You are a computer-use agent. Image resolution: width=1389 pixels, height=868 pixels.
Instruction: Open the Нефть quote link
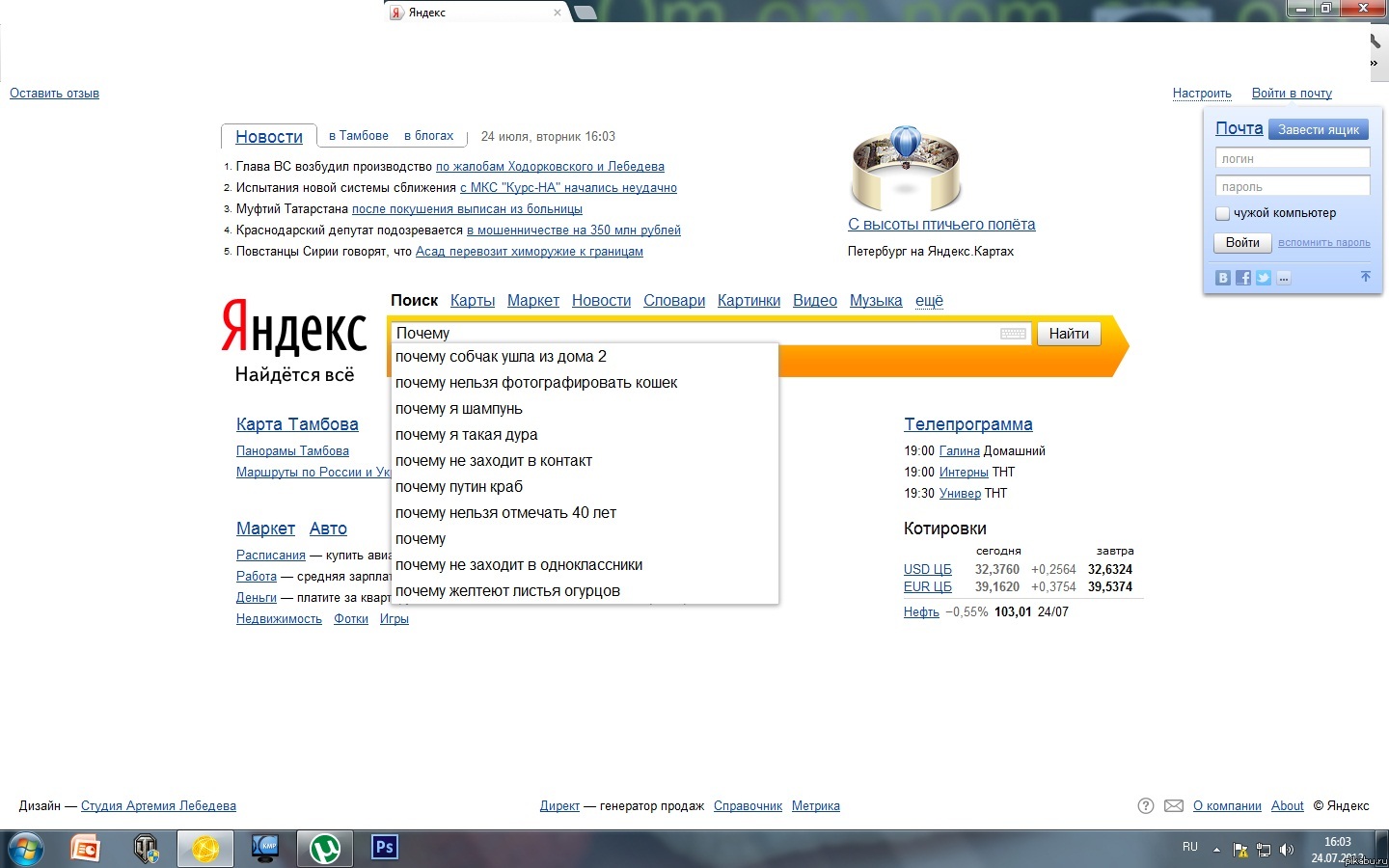[921, 612]
